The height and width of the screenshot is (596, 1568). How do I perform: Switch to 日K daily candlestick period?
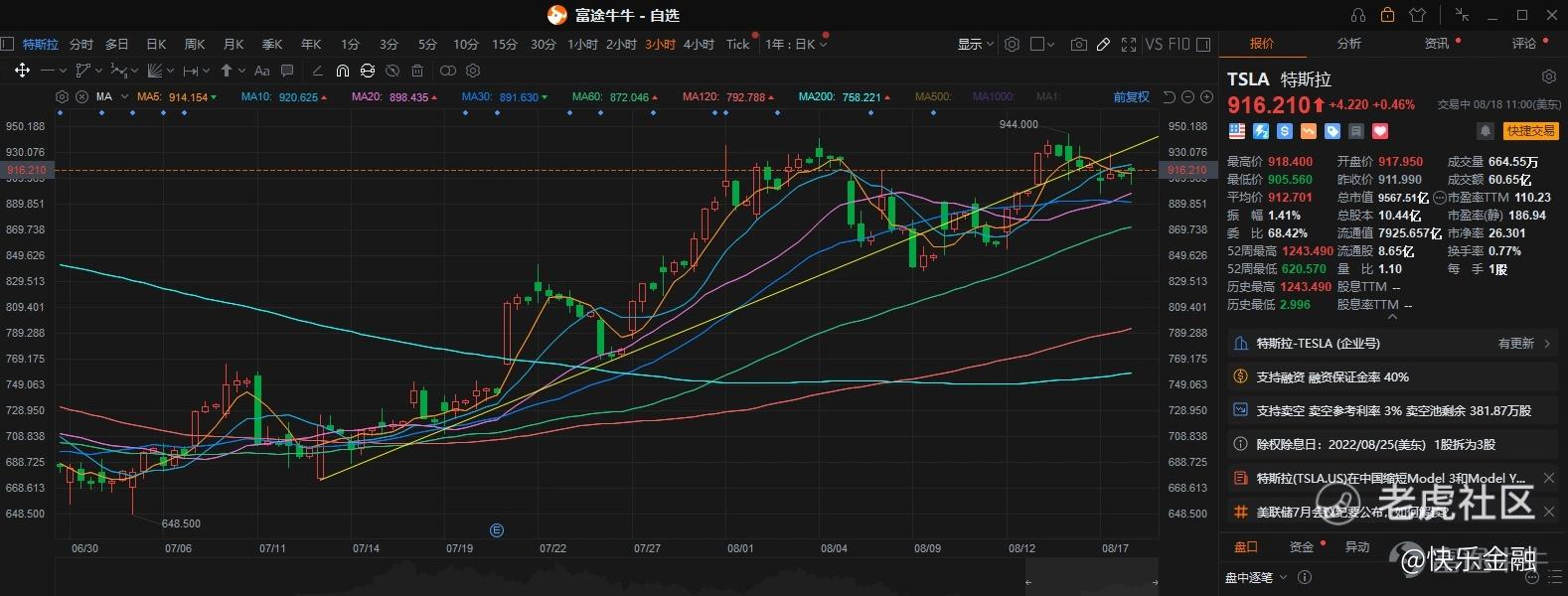click(156, 44)
